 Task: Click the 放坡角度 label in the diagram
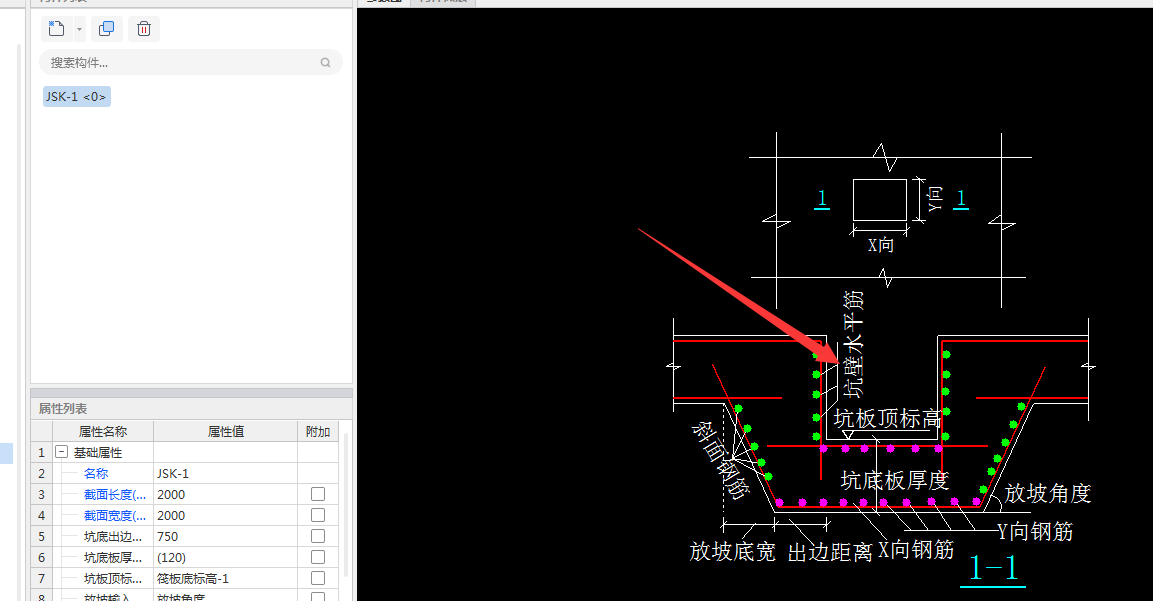click(x=1048, y=493)
